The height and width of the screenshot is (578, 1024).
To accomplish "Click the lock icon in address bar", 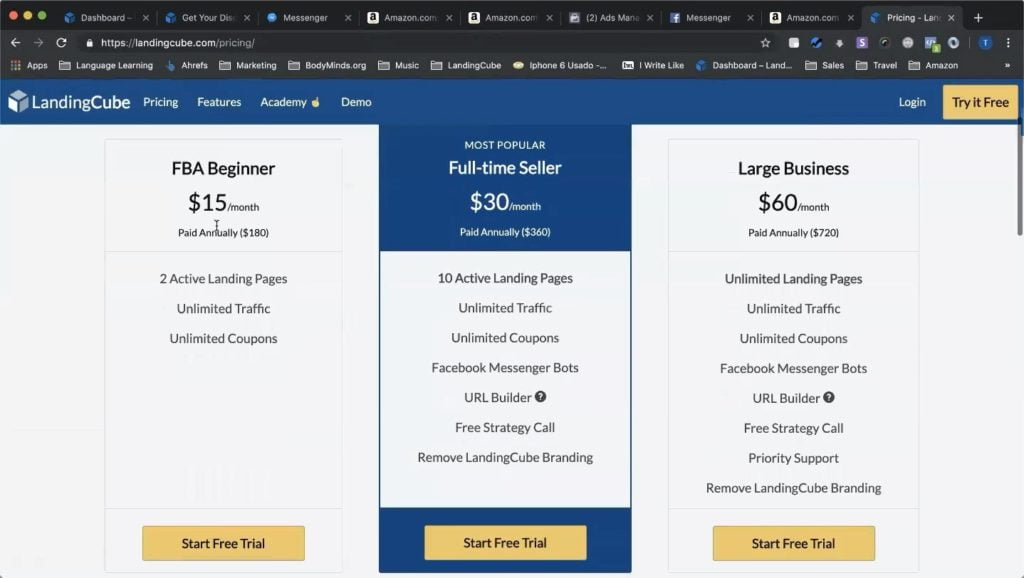I will (89, 43).
